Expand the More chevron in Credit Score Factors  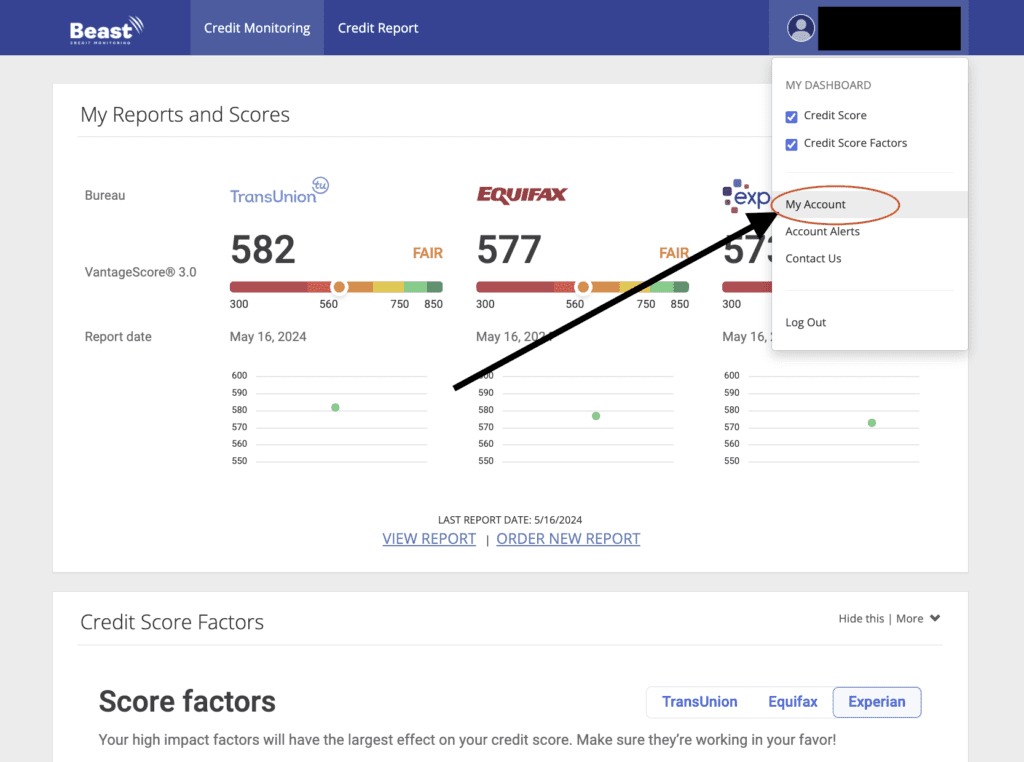(x=934, y=618)
